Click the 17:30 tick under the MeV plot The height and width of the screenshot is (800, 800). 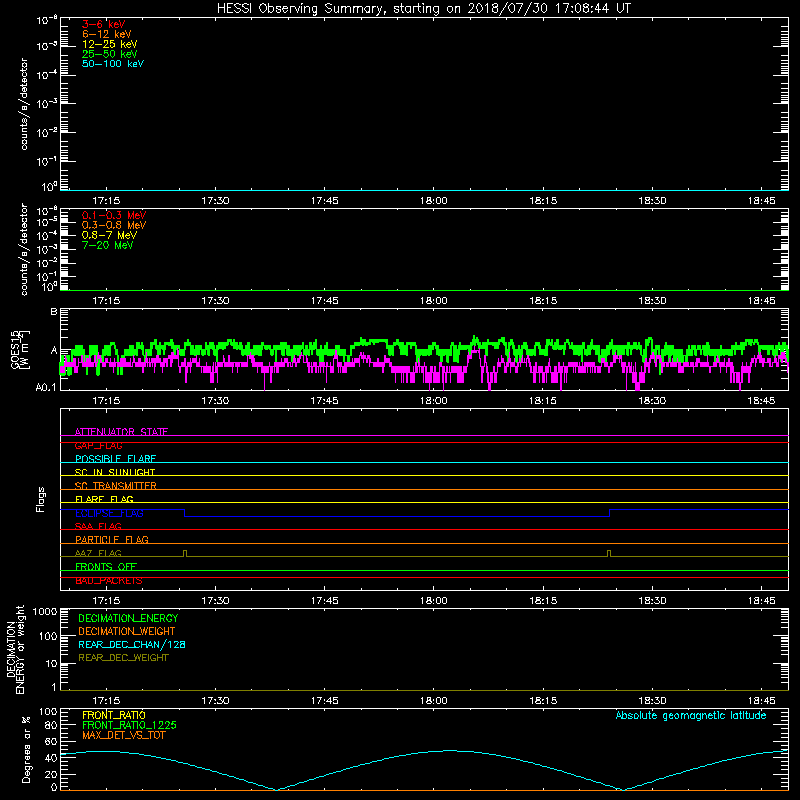(215, 301)
